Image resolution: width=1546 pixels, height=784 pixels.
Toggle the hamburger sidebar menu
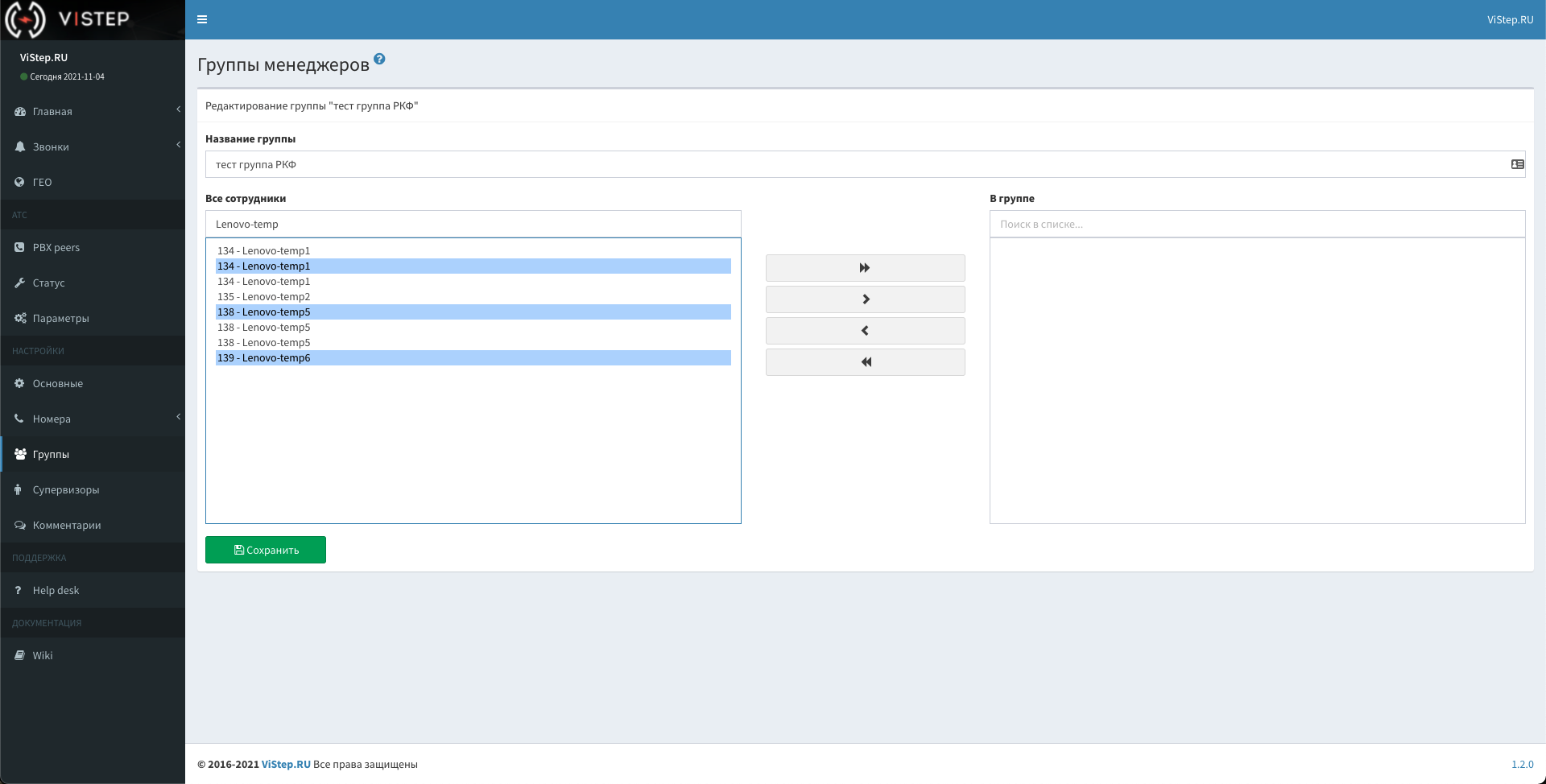click(202, 19)
